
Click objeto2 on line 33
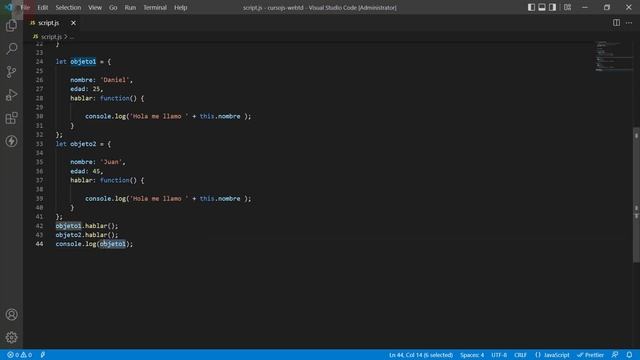[x=83, y=144]
